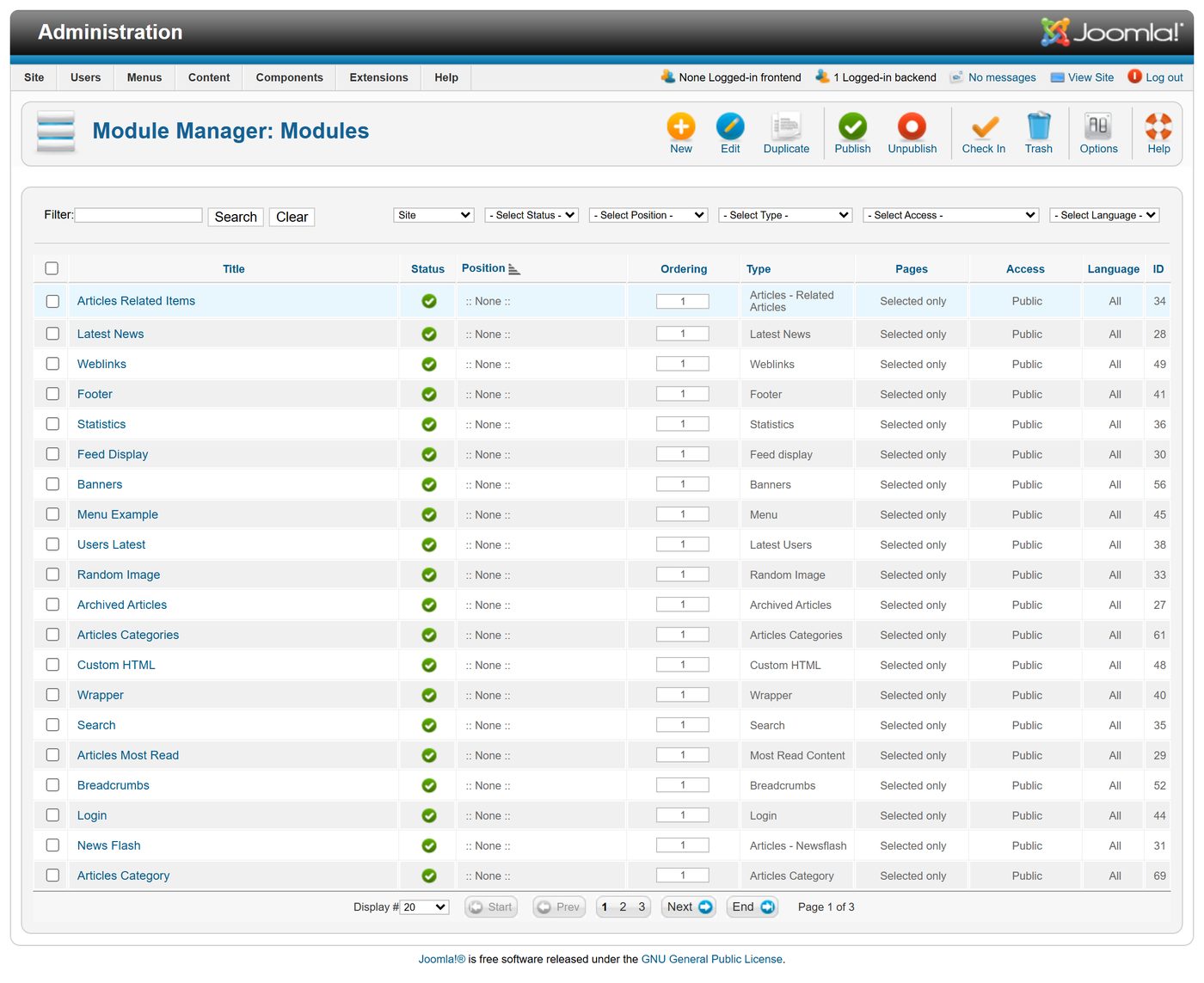Open the View Site link
Screen dimensions: 1204x983
pyautogui.click(x=1083, y=77)
